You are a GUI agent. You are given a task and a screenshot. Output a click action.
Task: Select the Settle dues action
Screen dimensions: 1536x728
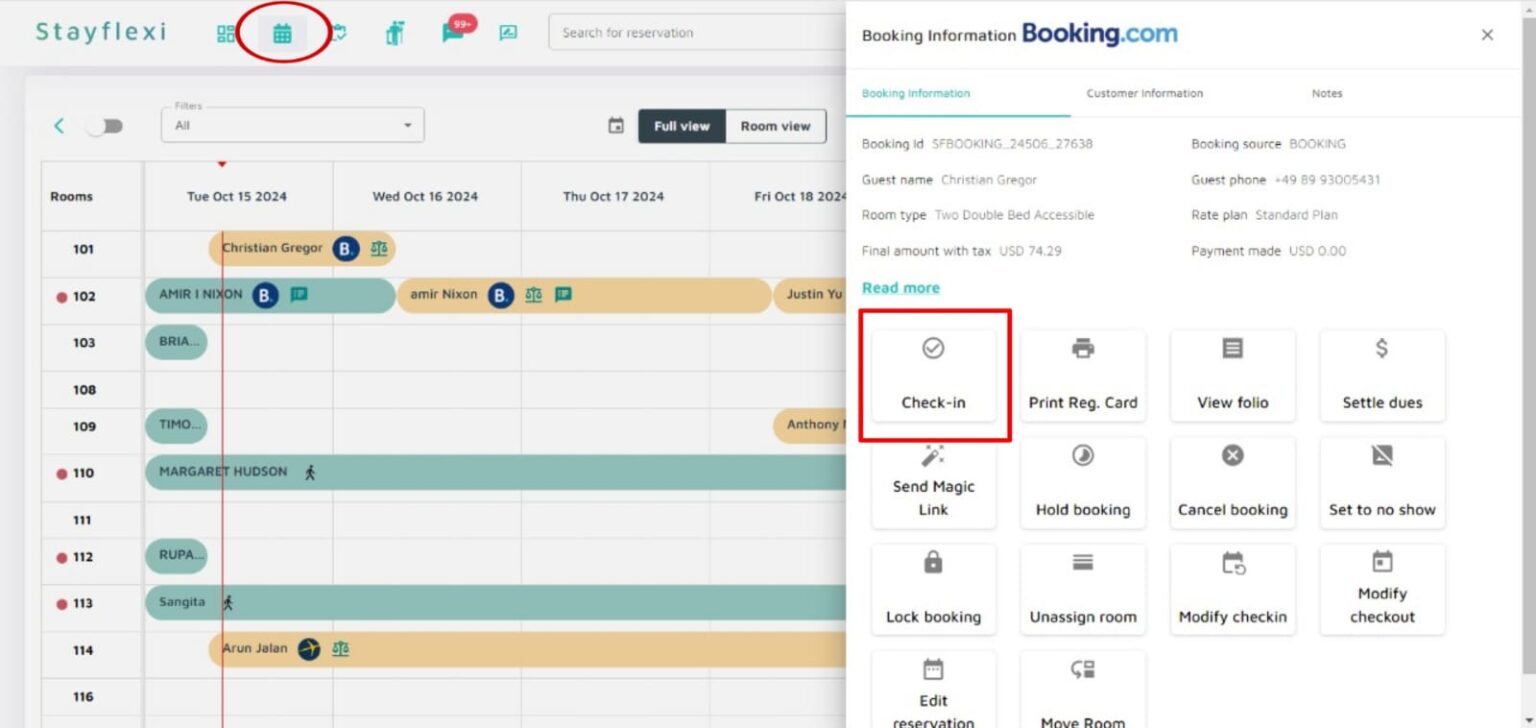tap(1382, 375)
